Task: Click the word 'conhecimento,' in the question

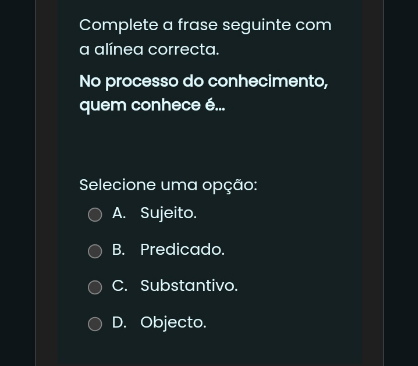Action: [x=268, y=81]
